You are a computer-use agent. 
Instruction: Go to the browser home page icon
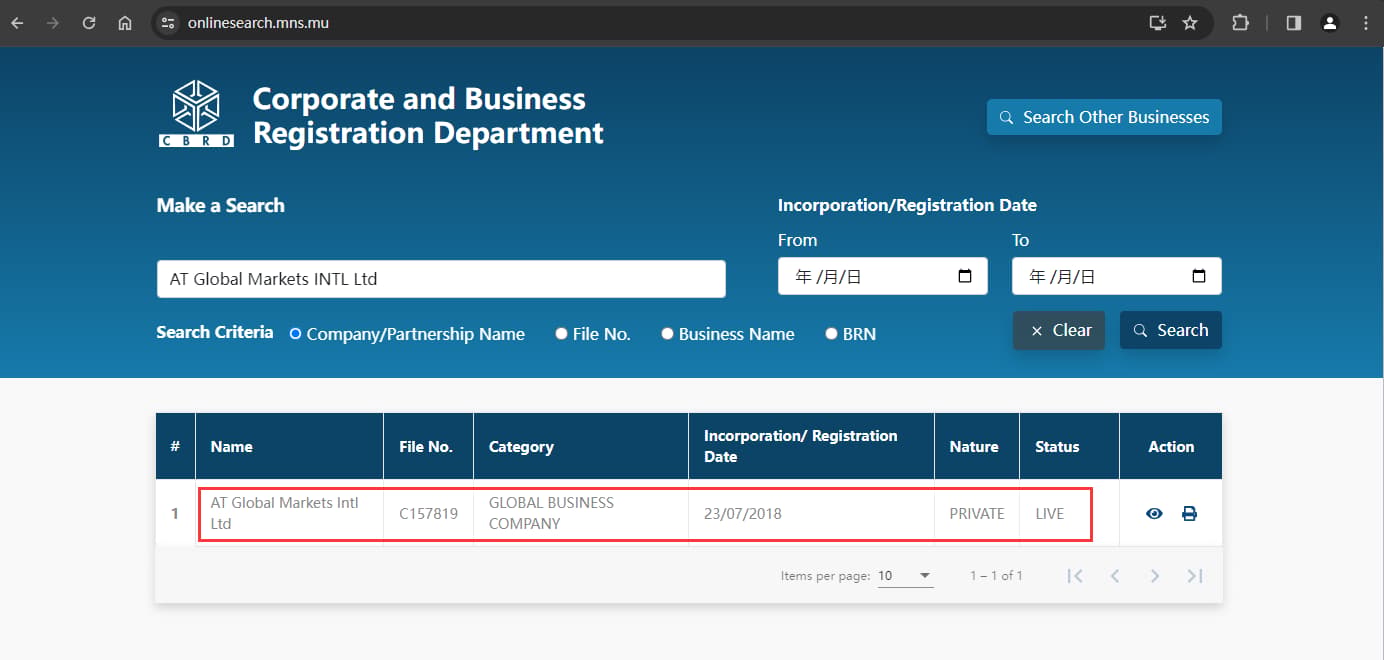(x=125, y=22)
